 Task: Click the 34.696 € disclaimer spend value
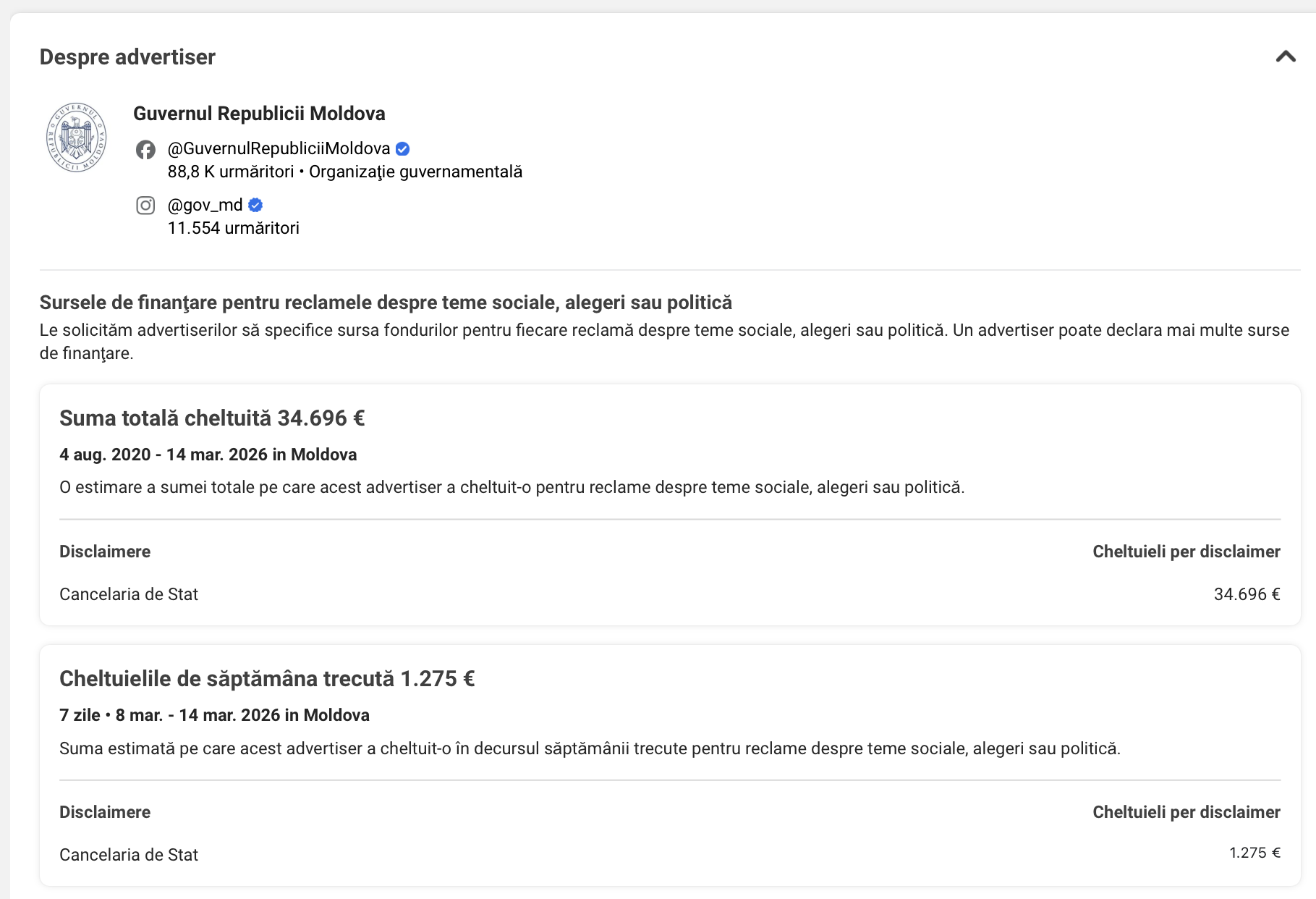point(1247,594)
